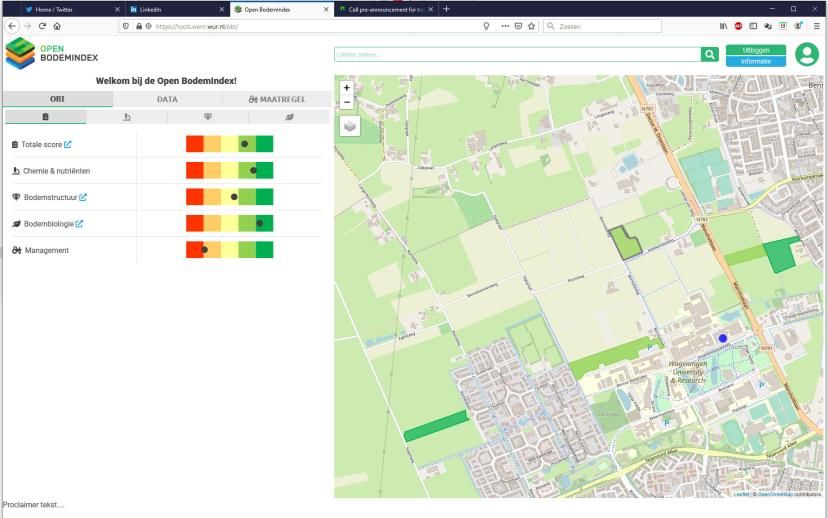Select the leaf biology sub-tab
The image size is (828, 518).
289,117
